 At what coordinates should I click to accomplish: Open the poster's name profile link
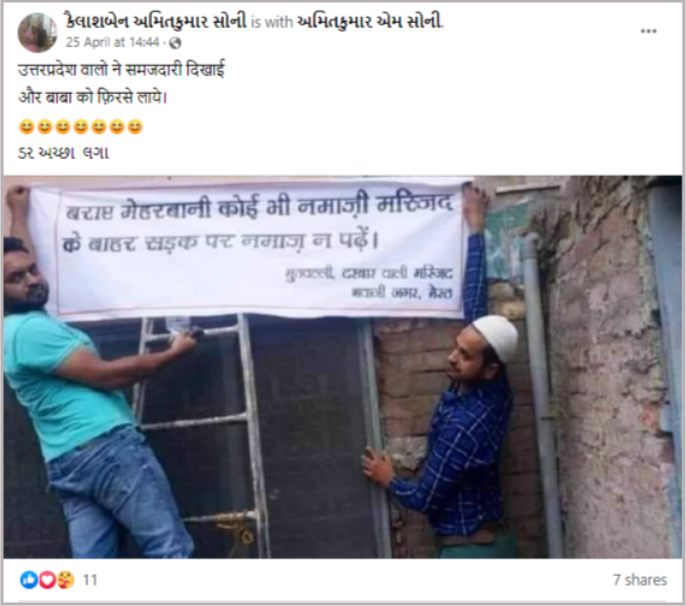(156, 21)
